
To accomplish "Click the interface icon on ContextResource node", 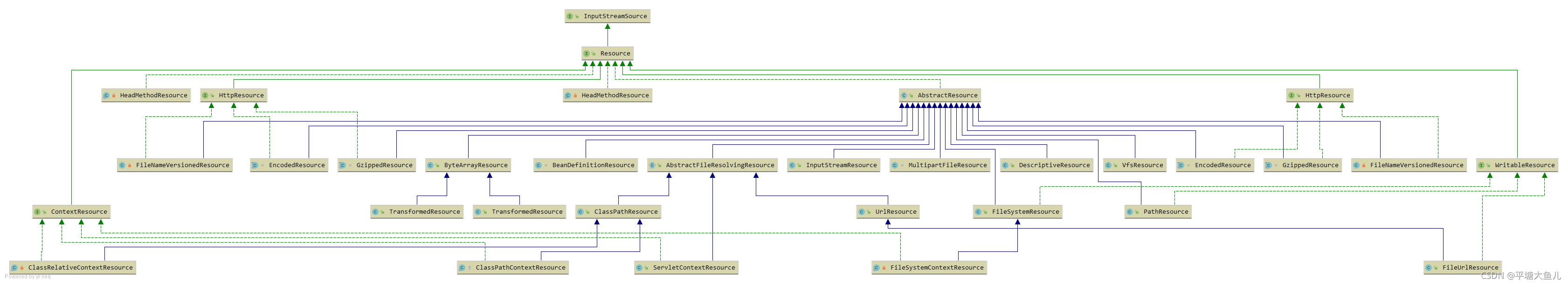I will click(x=37, y=212).
